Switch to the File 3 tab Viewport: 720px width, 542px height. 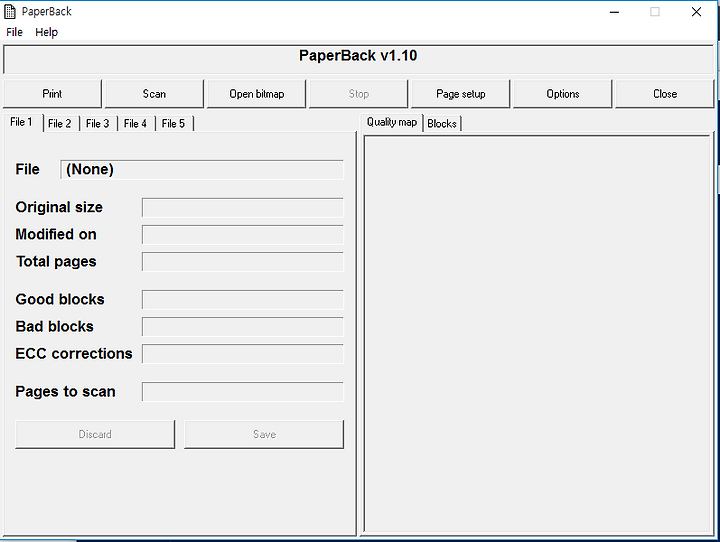click(x=97, y=124)
